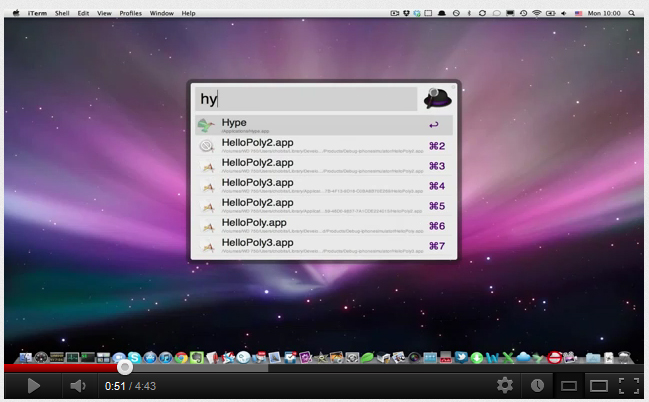Image resolution: width=649 pixels, height=402 pixels.
Task: Open Skype from the Dock
Action: [135, 357]
